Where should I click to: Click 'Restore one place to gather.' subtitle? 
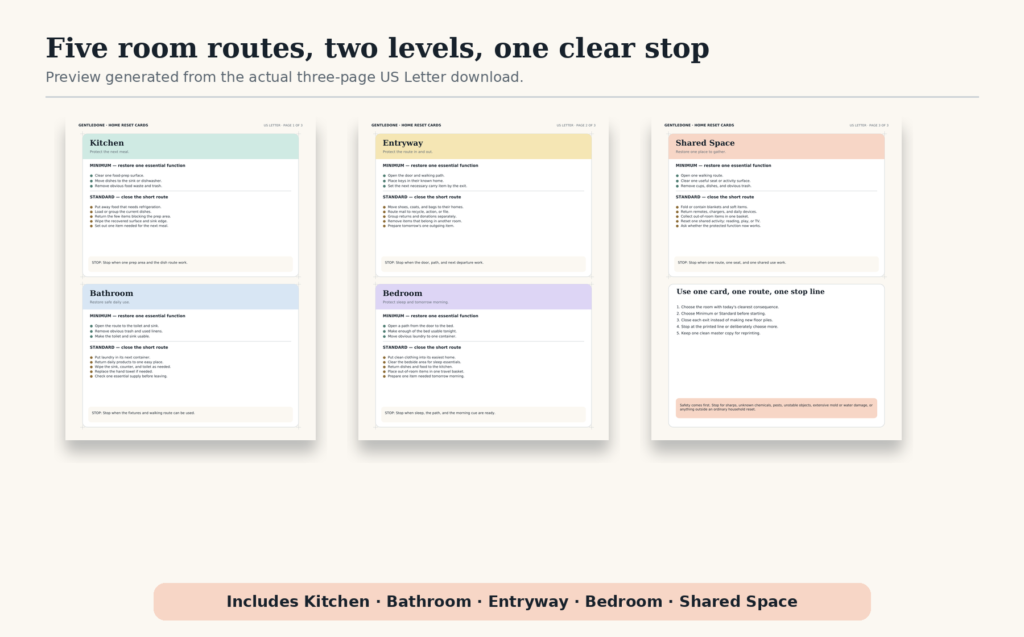700,152
